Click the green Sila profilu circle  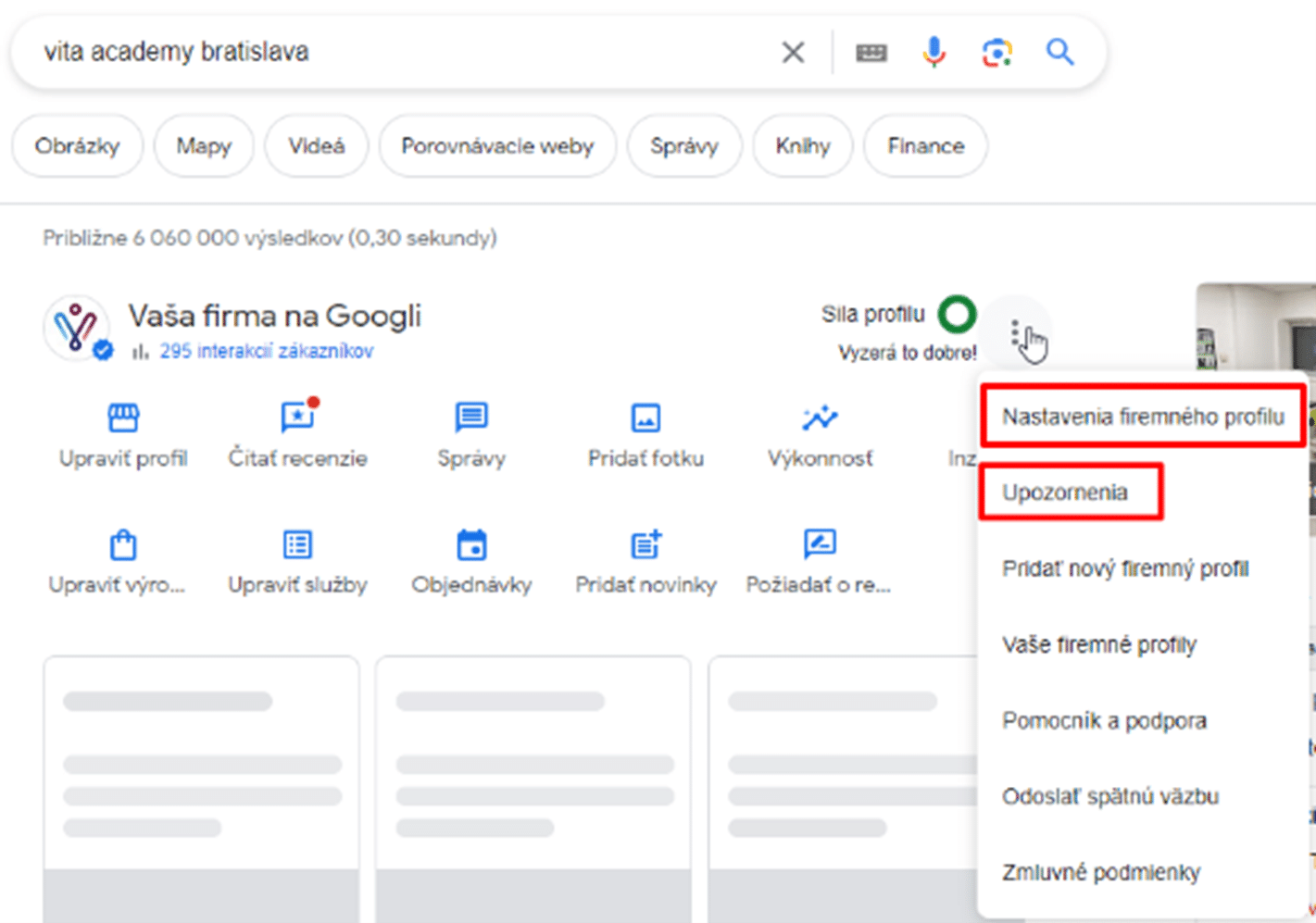click(957, 315)
